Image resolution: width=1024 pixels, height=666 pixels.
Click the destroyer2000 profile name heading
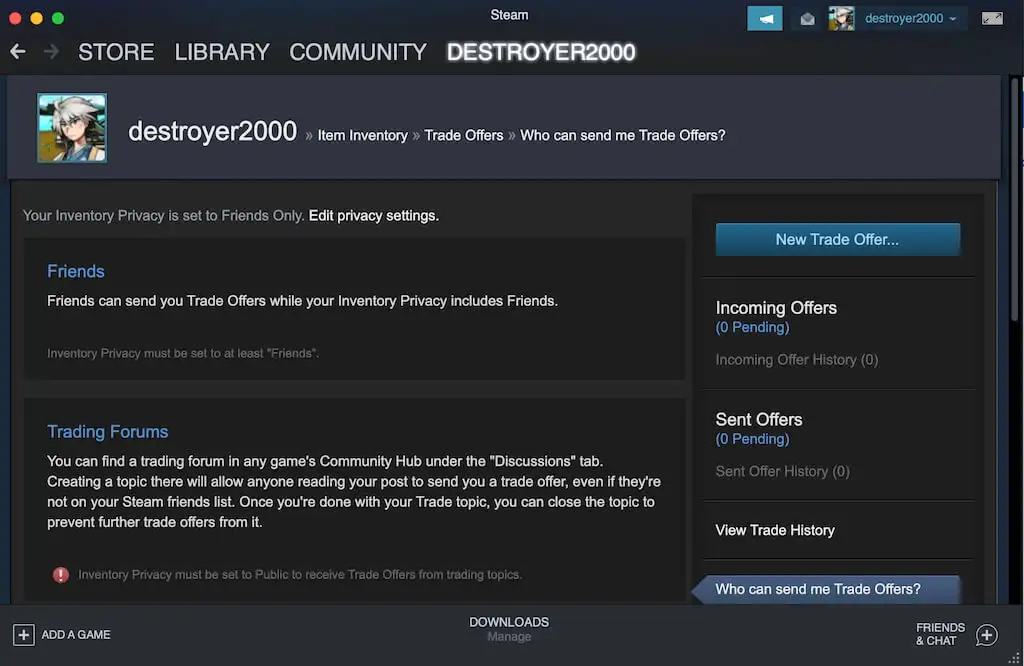coord(212,131)
